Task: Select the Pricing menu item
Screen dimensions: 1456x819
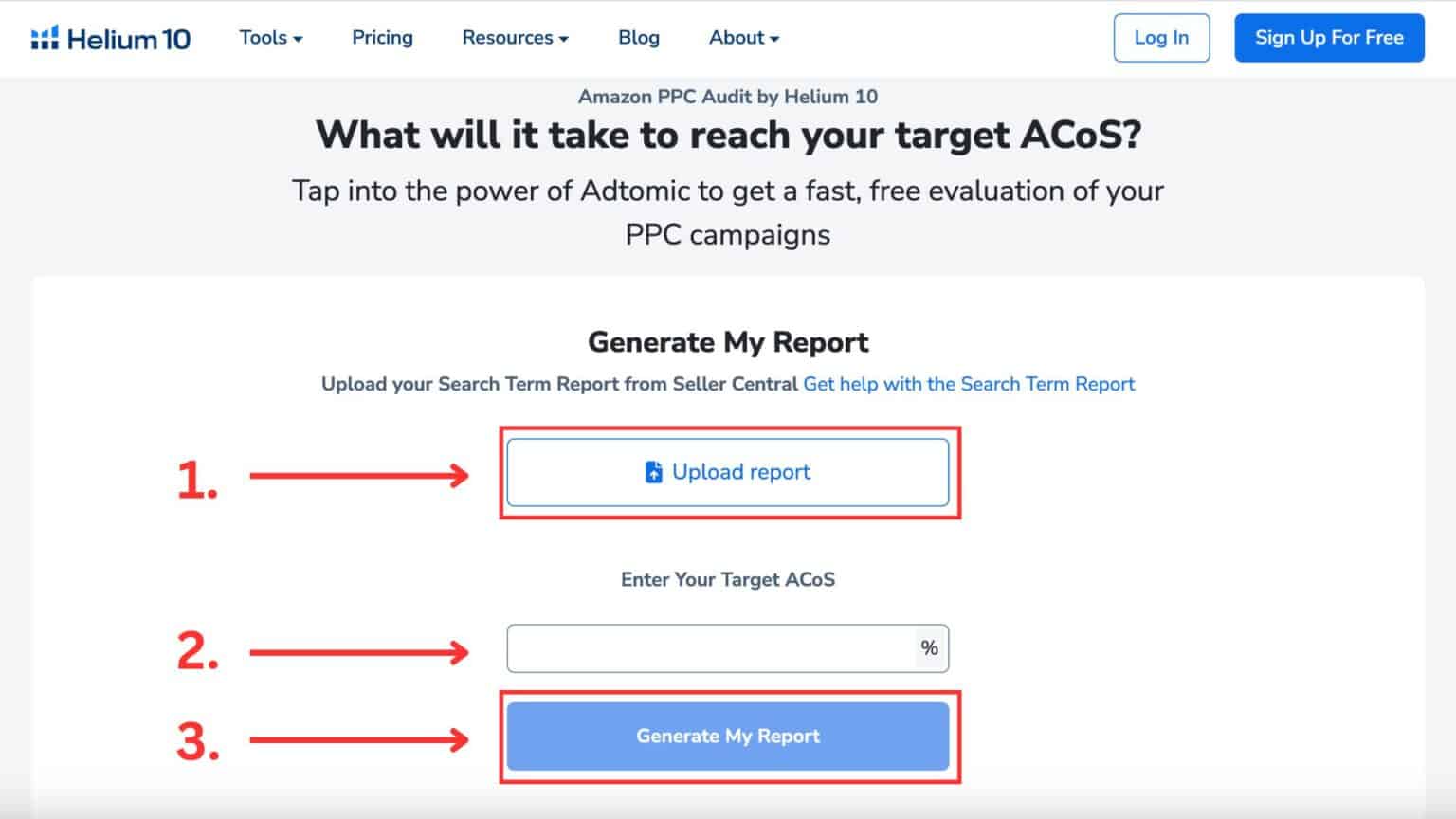Action: coord(382,38)
